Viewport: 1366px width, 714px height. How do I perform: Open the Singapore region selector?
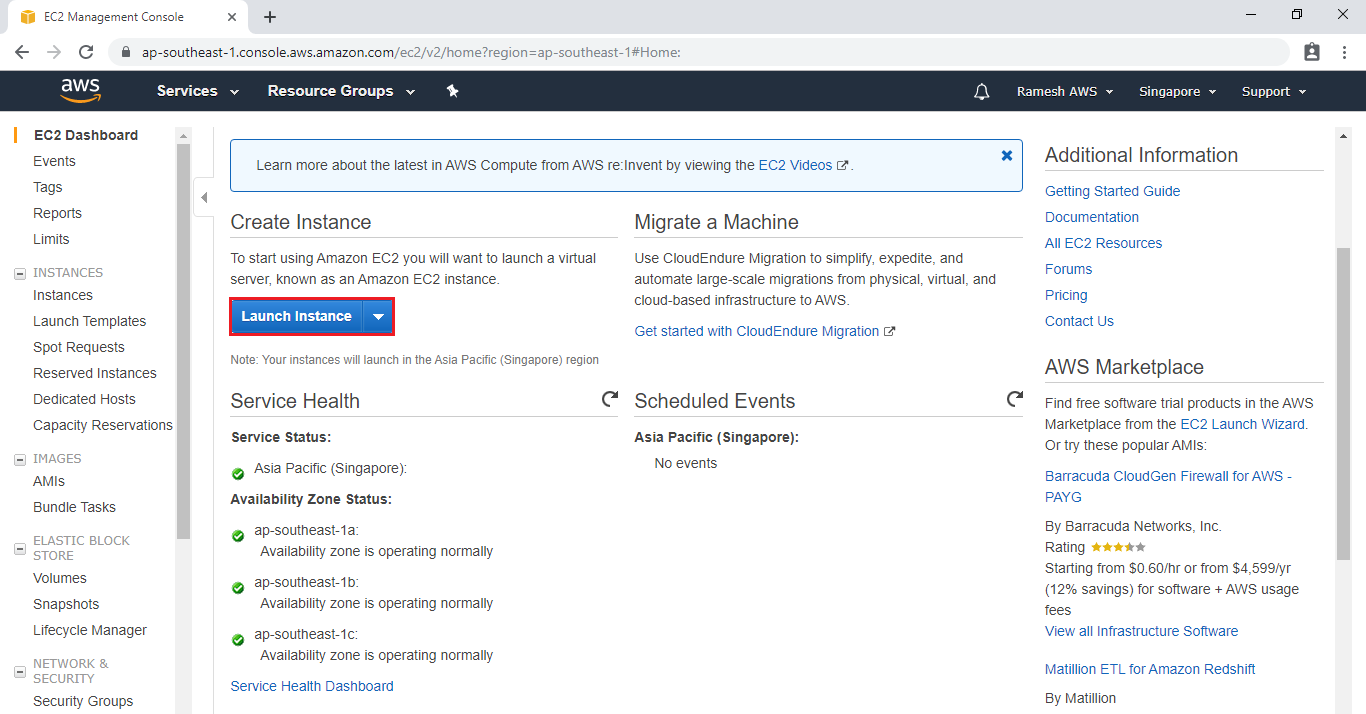coord(1177,91)
